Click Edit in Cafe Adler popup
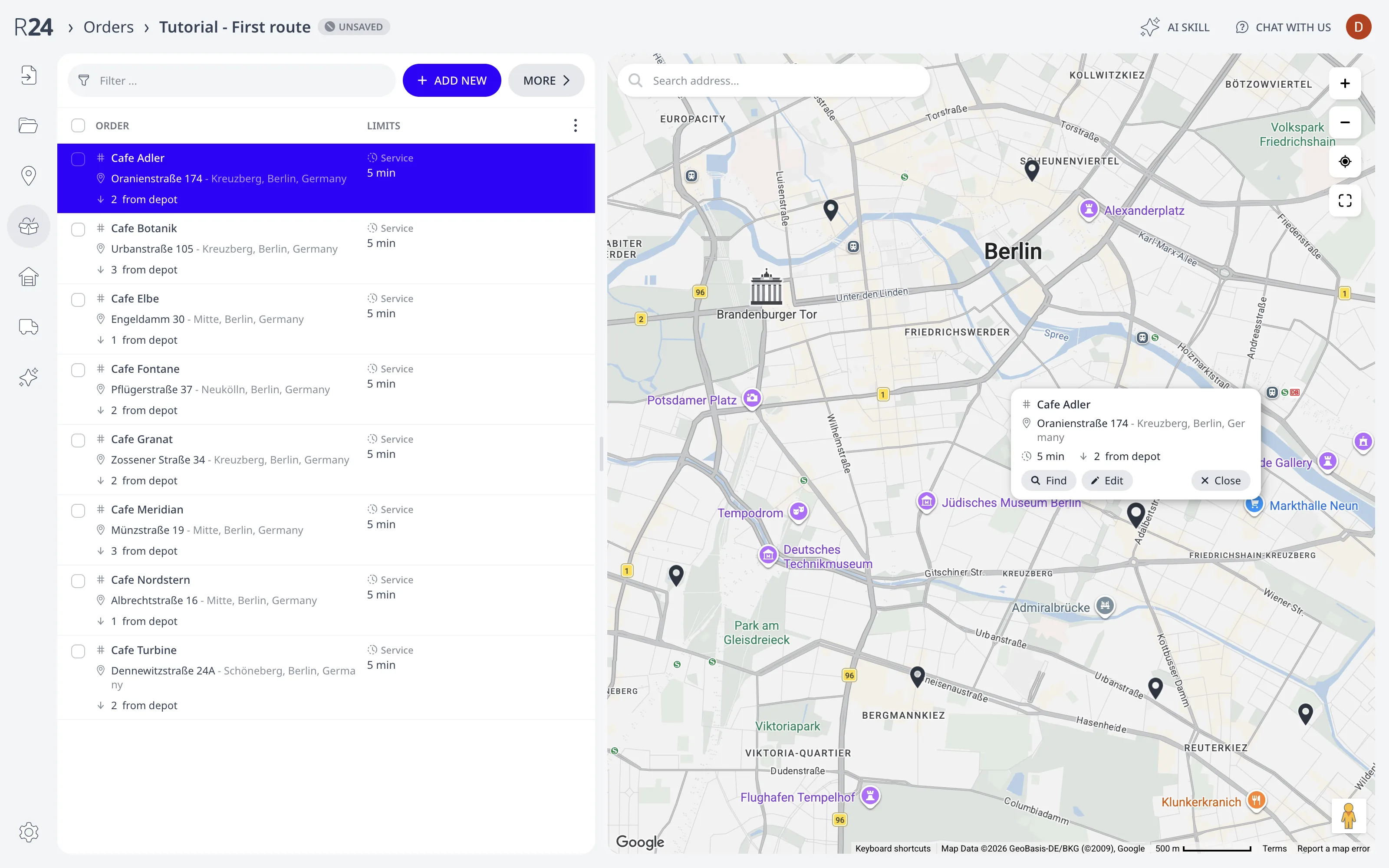 pyautogui.click(x=1107, y=480)
